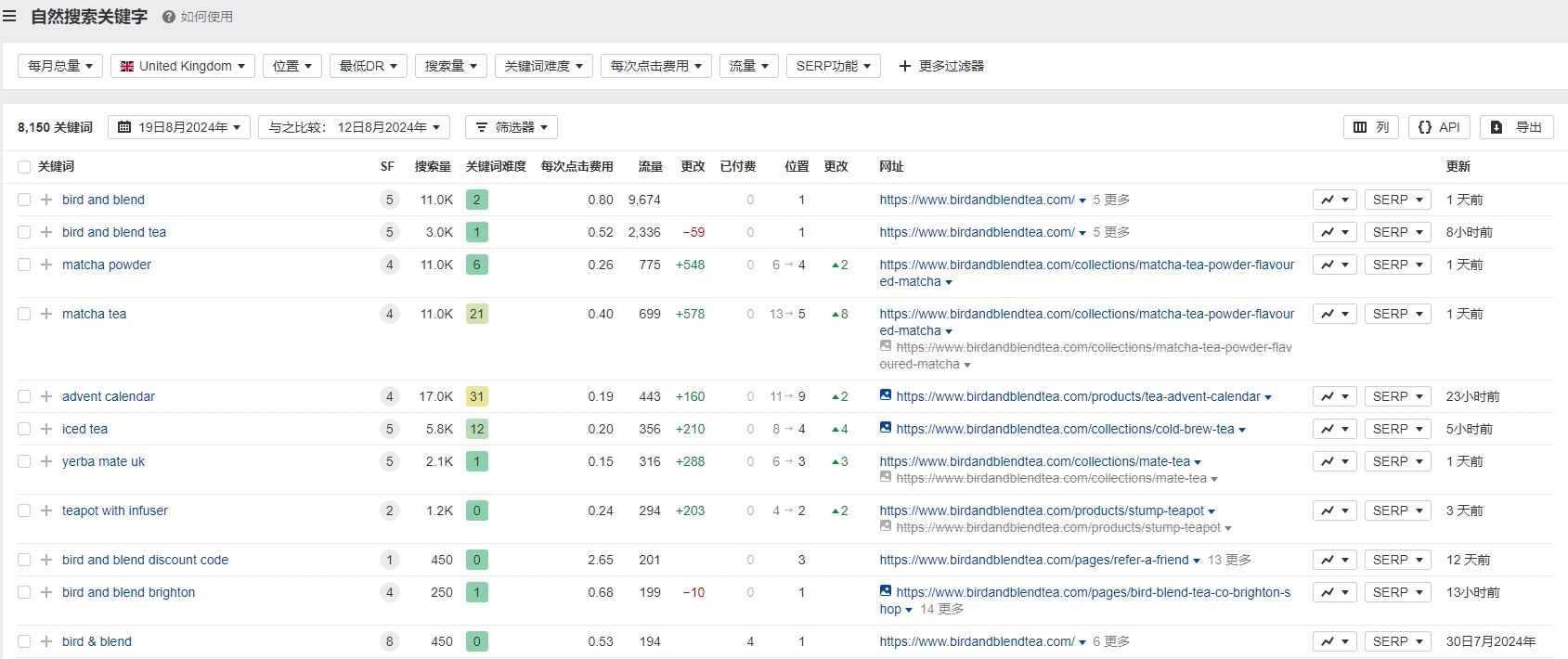Image resolution: width=1568 pixels, height=659 pixels.
Task: Click image icon beside brighton shop URL
Action: (x=886, y=591)
